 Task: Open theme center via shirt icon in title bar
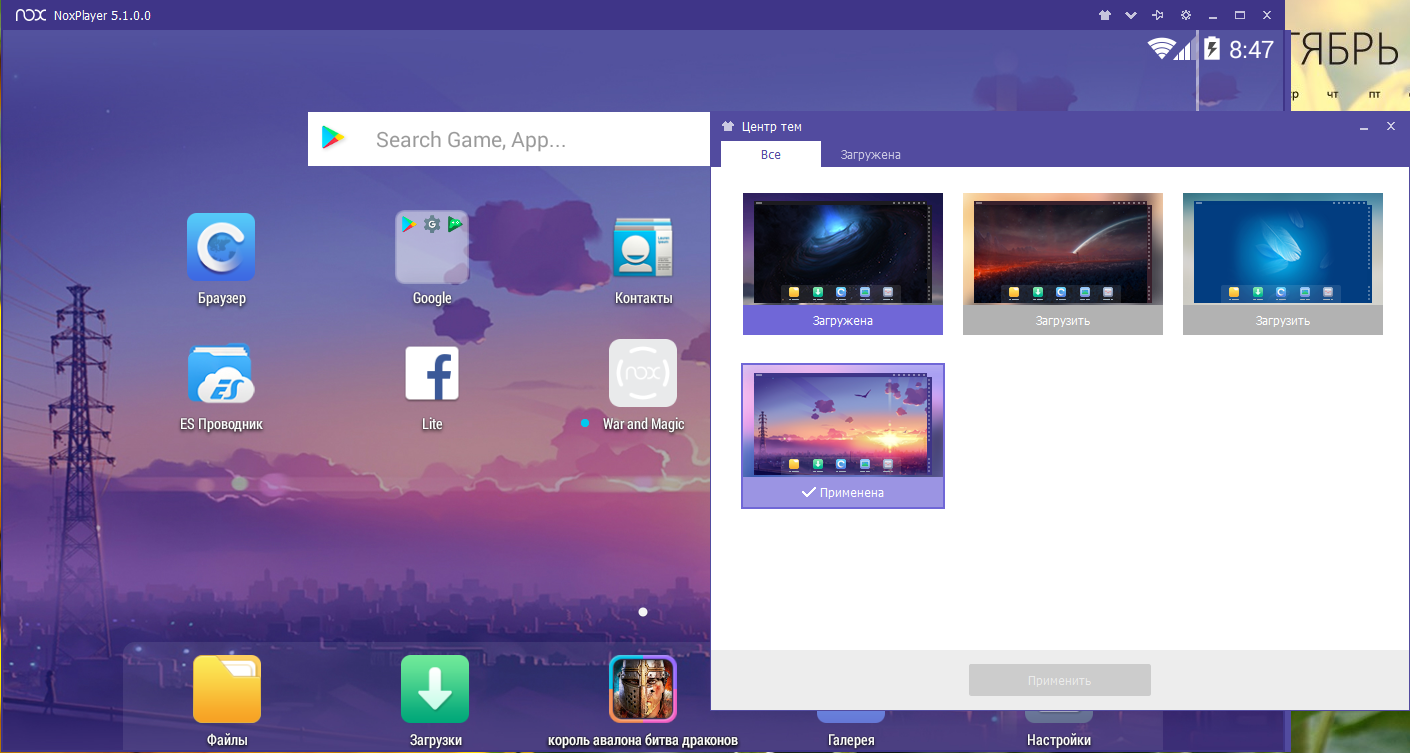tap(1104, 15)
